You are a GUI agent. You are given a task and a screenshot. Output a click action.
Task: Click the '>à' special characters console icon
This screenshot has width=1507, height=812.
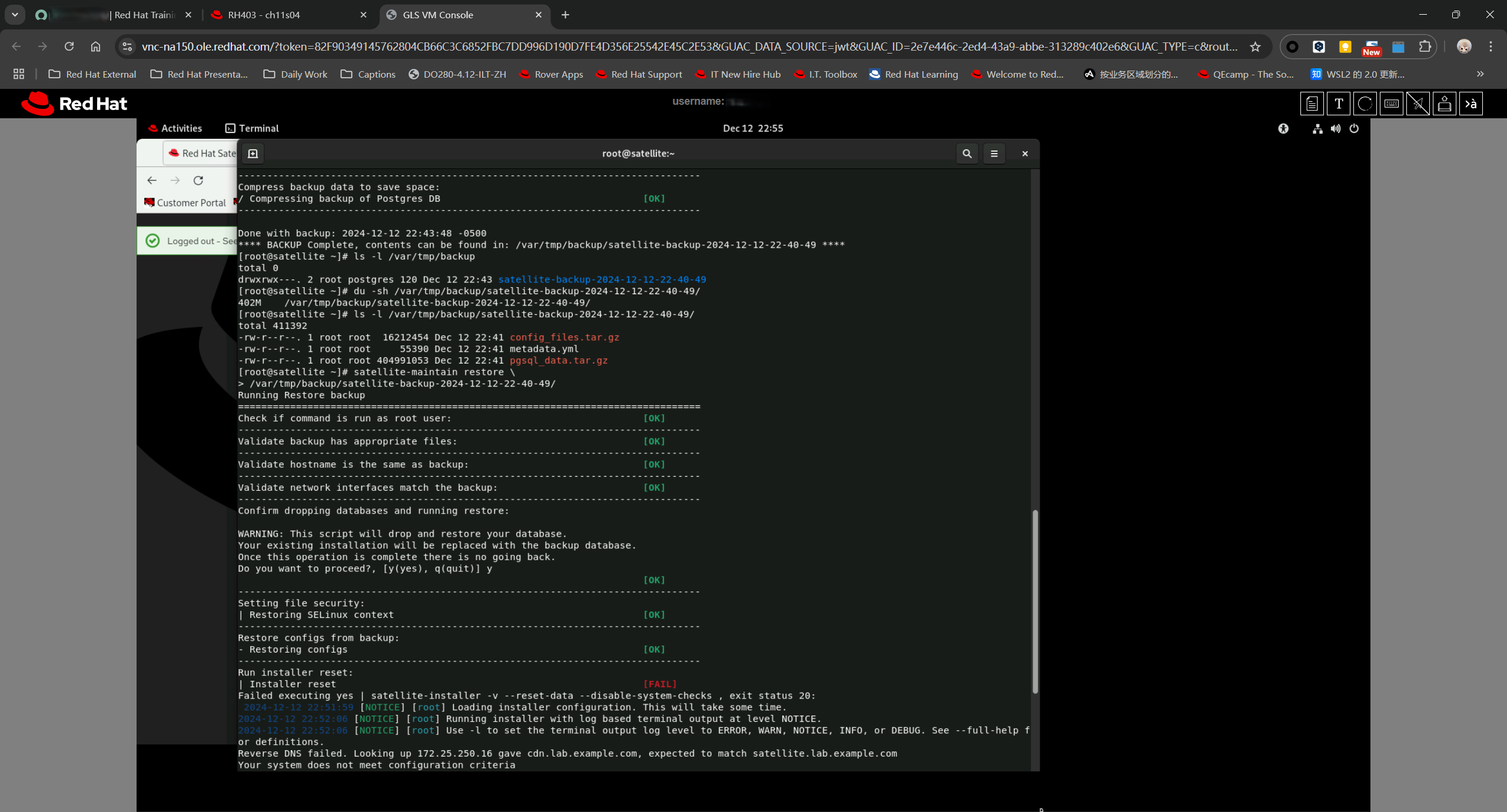tap(1471, 104)
